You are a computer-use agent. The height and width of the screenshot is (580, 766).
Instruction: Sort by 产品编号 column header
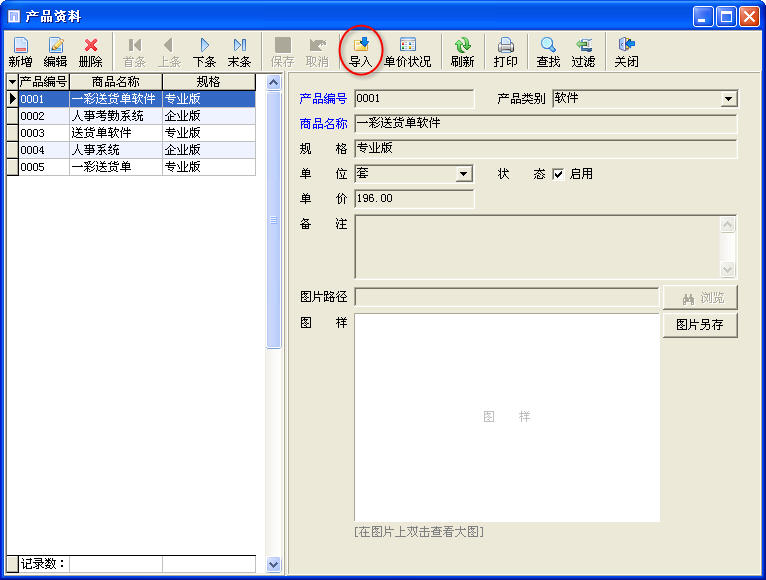coord(43,82)
